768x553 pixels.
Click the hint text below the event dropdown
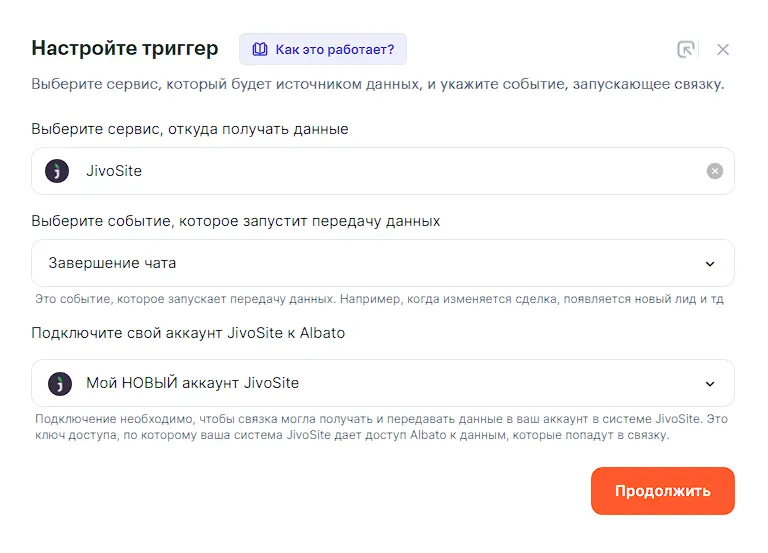point(378,299)
